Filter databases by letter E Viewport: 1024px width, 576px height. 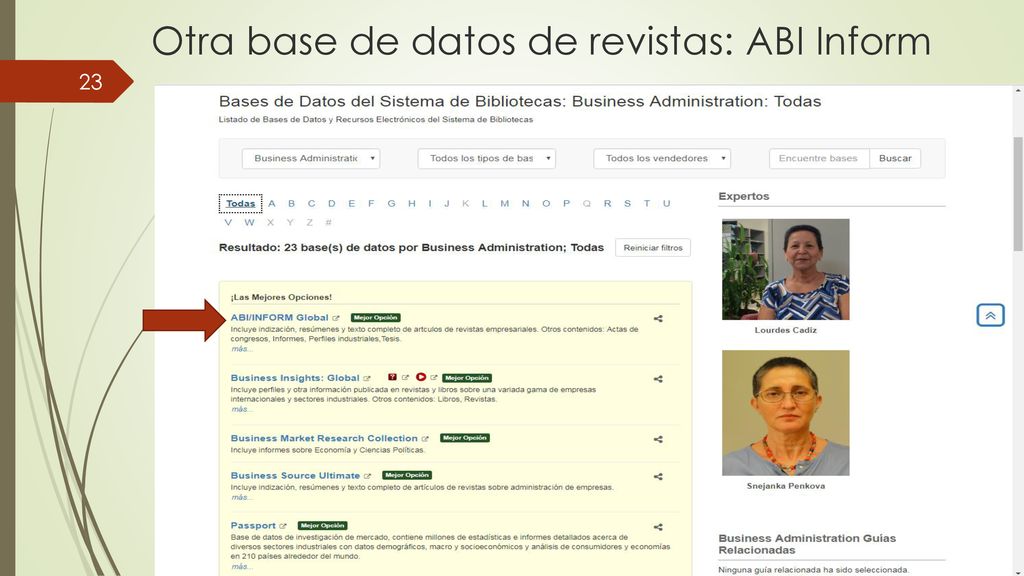click(351, 204)
